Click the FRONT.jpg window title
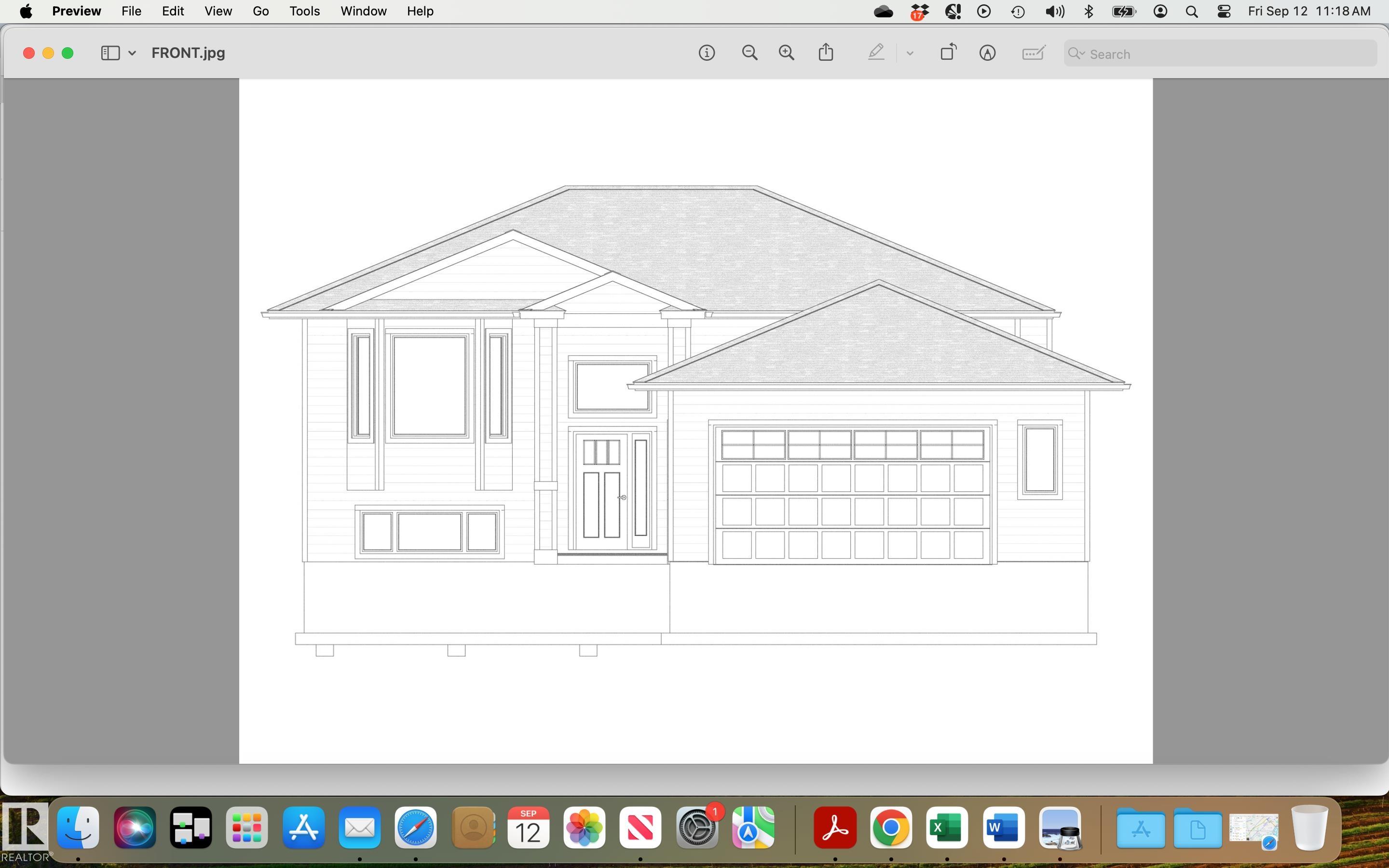Viewport: 1389px width, 868px height. click(188, 54)
